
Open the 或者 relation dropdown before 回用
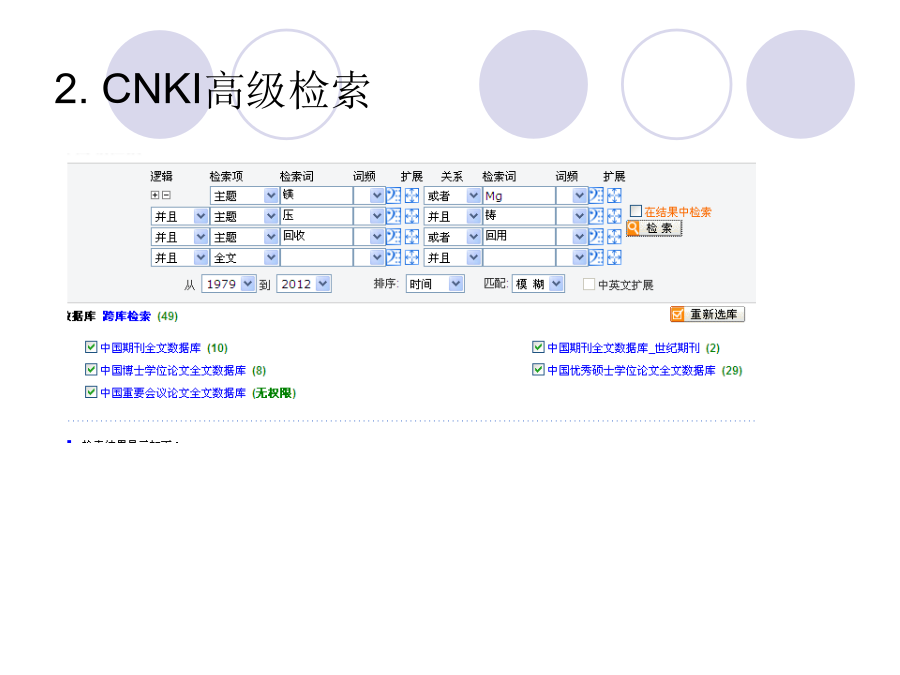pyautogui.click(x=452, y=237)
